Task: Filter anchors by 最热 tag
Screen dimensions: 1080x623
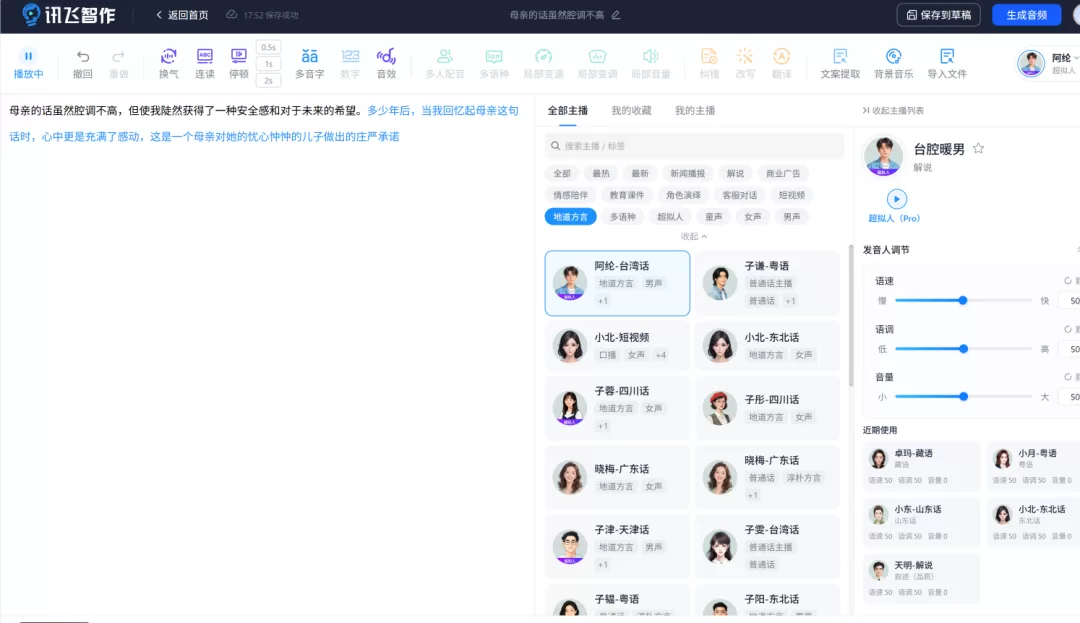Action: point(601,173)
